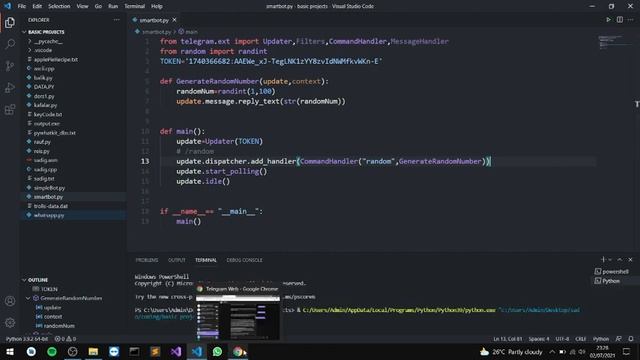Open File Explorer from the taskbar
Image resolution: width=640 pixels, height=360 pixels.
point(93,351)
